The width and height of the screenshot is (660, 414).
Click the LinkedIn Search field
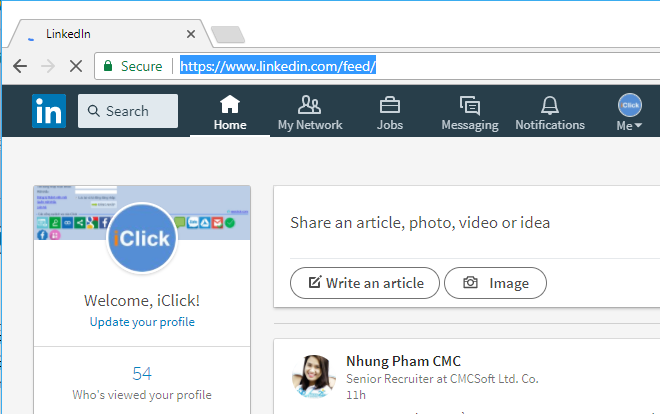128,111
